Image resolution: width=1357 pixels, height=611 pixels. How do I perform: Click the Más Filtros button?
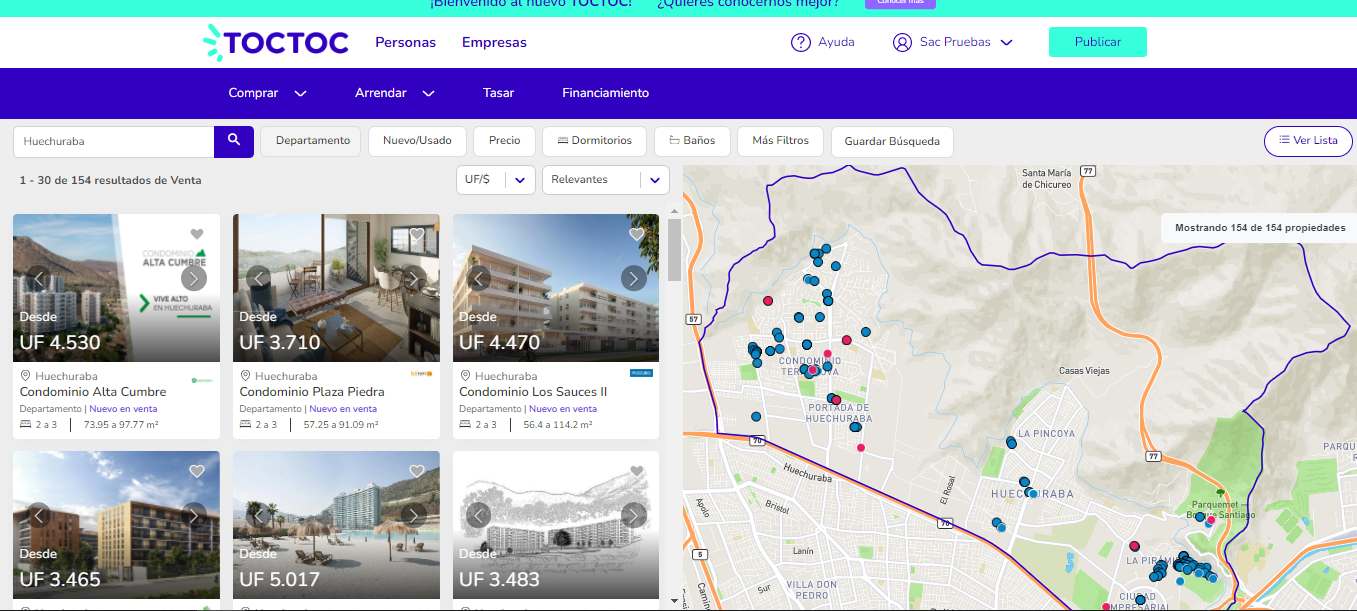[x=780, y=141]
